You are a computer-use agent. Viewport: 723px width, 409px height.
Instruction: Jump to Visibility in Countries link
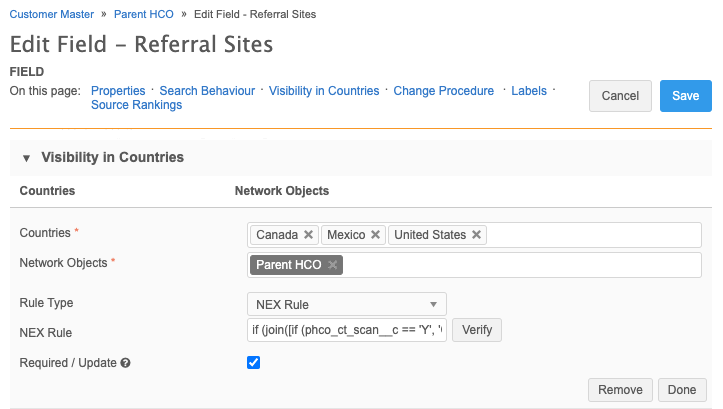[x=324, y=91]
